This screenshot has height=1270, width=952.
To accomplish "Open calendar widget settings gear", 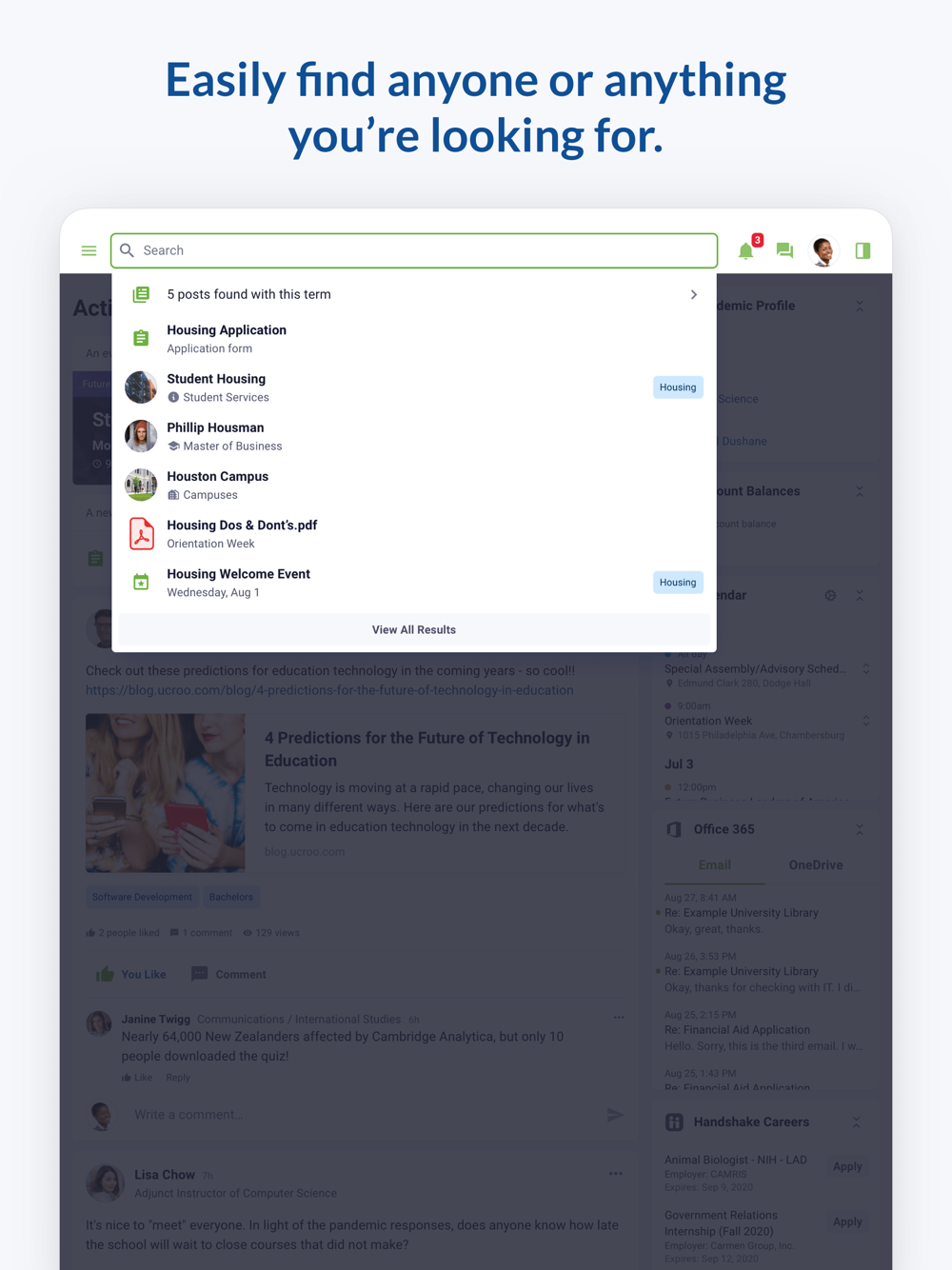I will click(830, 595).
